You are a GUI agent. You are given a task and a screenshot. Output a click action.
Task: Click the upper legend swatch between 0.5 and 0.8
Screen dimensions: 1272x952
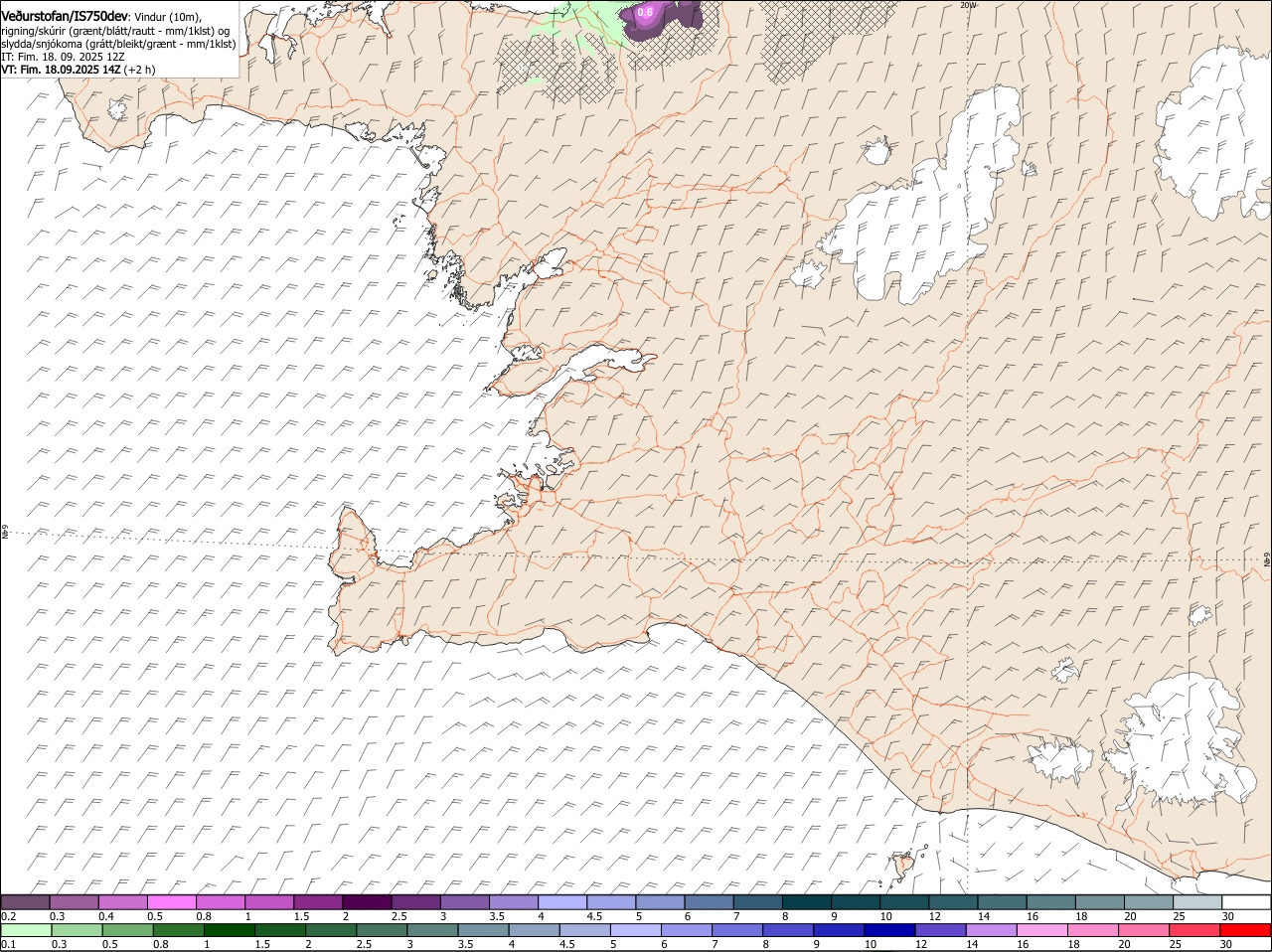coord(171,902)
